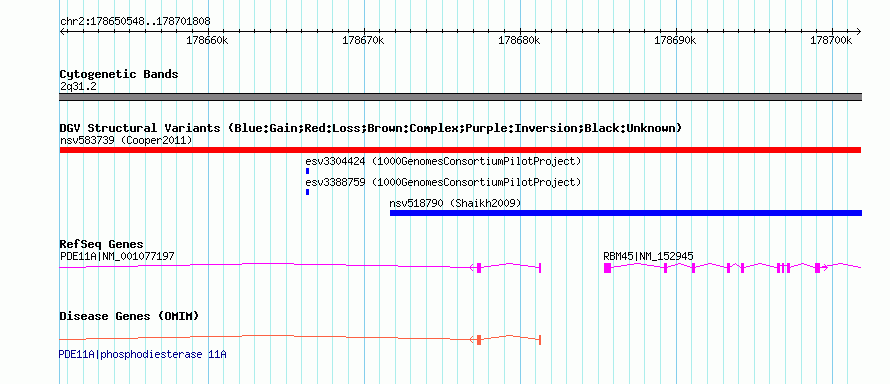This screenshot has height=384, width=890.
Task: Click the small blue mark under esv3388759
Action: (307, 192)
